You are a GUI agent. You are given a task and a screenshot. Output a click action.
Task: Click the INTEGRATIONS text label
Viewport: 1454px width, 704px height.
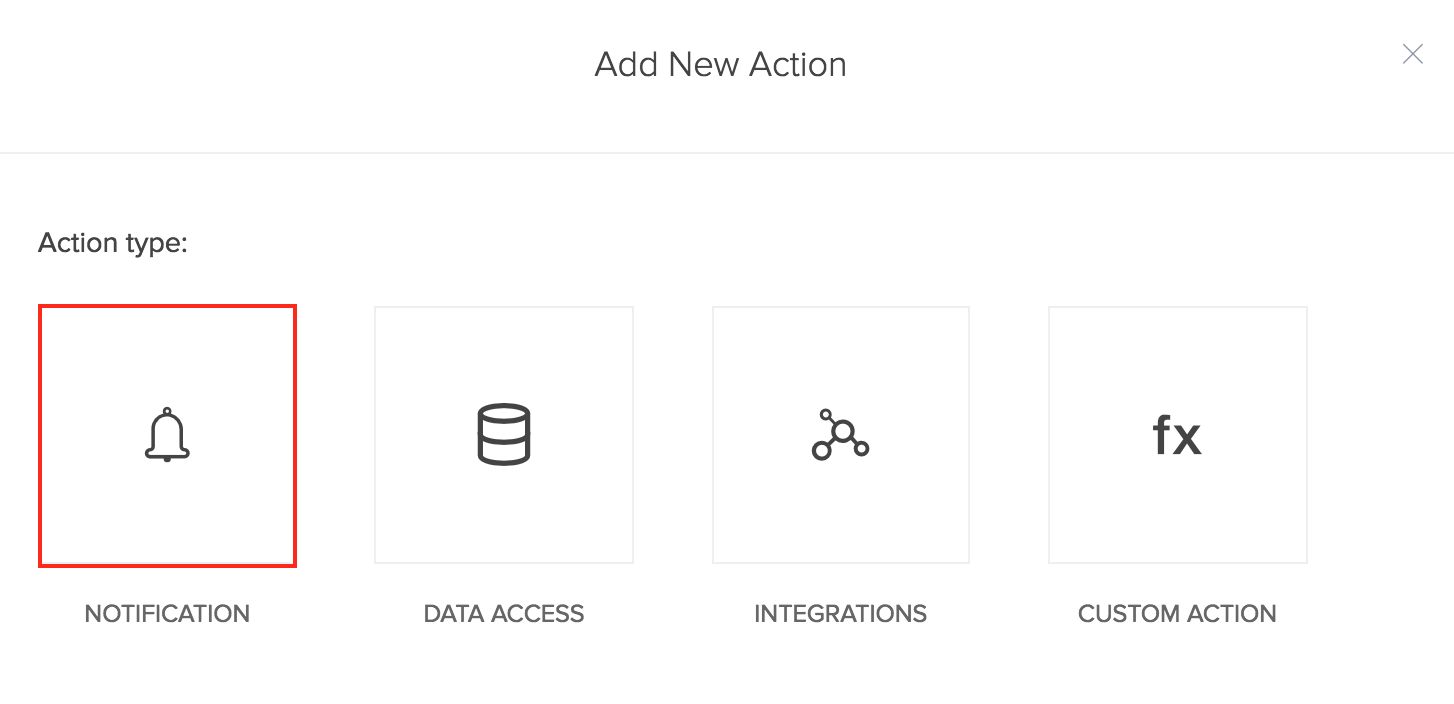tap(840, 613)
